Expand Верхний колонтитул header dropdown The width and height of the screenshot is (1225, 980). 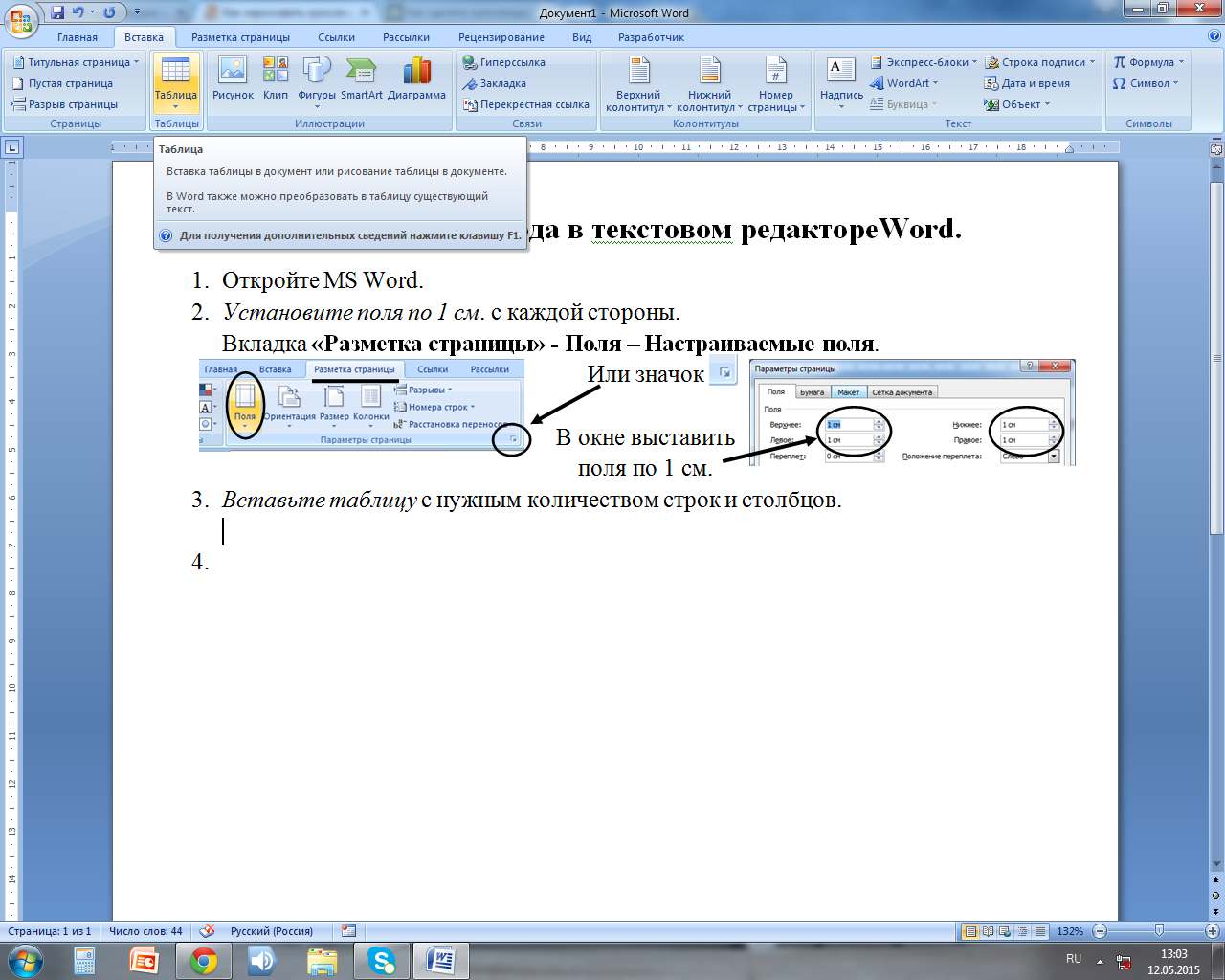point(638,84)
